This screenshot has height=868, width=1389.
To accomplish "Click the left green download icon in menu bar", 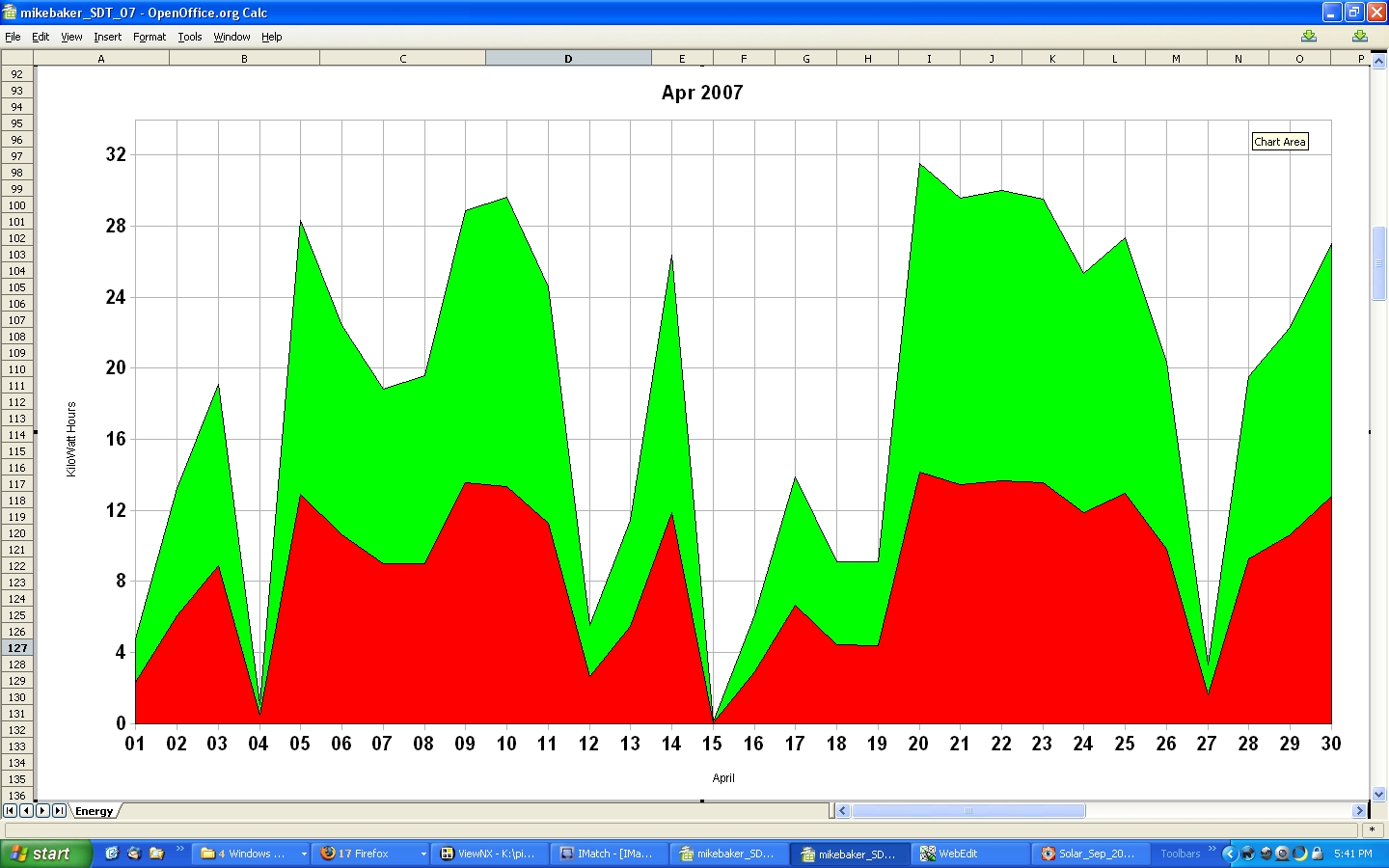I will 1309,37.
